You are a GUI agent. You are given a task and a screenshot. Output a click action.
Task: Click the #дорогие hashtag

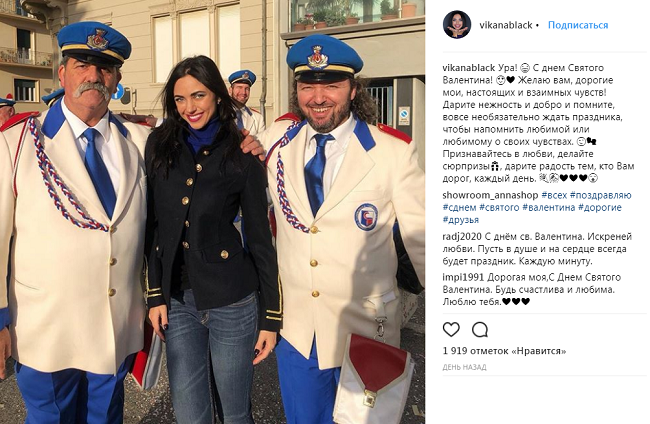coord(600,207)
